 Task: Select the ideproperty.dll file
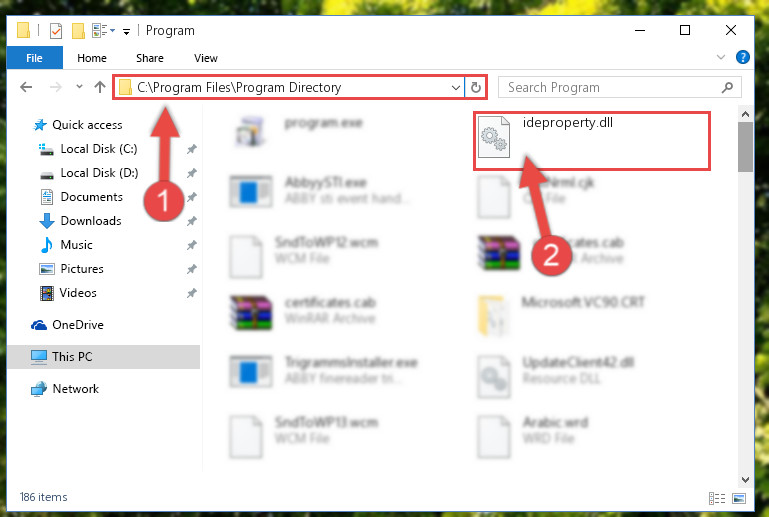point(591,141)
